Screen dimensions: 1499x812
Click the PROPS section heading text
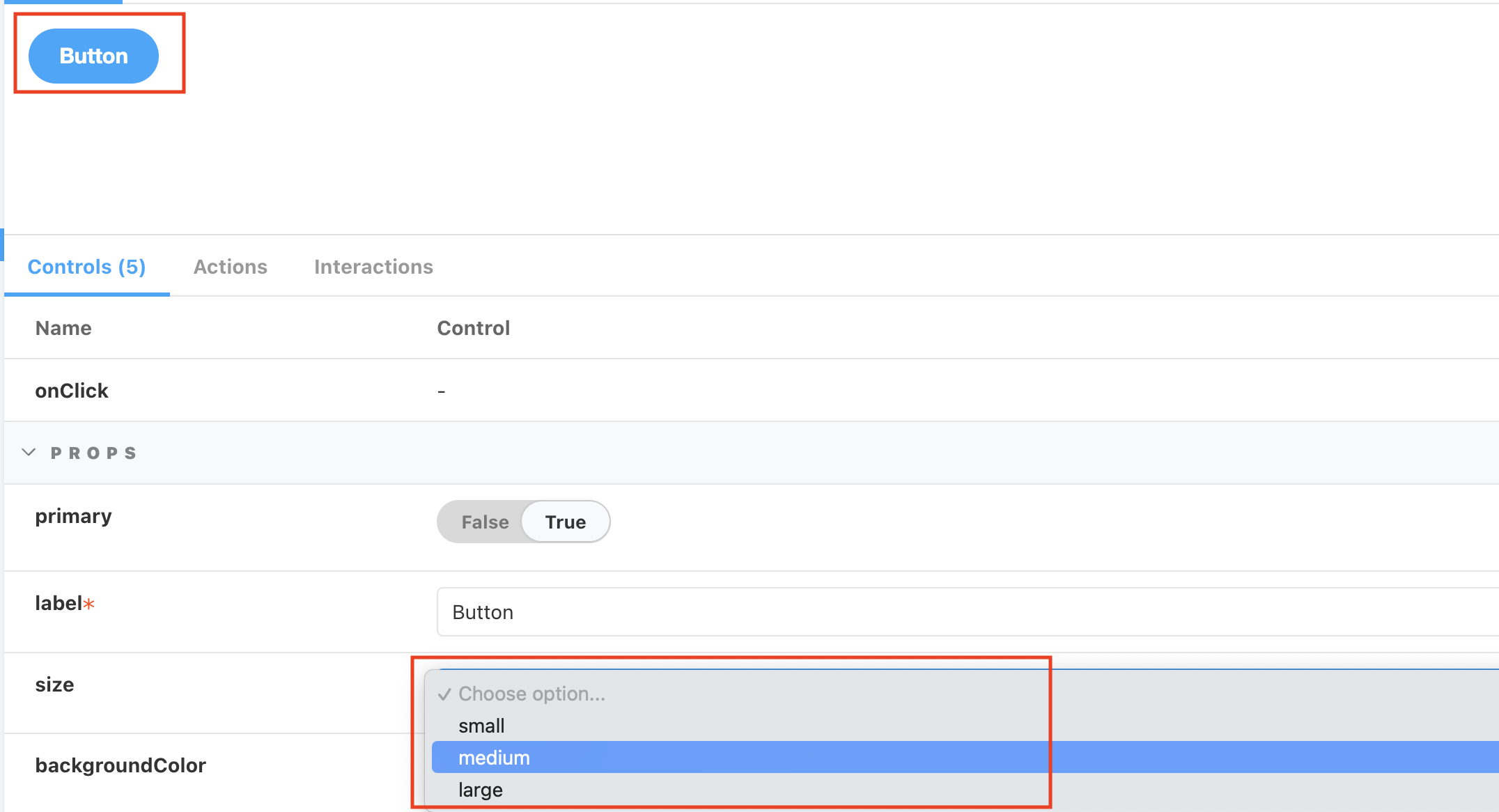tap(94, 453)
